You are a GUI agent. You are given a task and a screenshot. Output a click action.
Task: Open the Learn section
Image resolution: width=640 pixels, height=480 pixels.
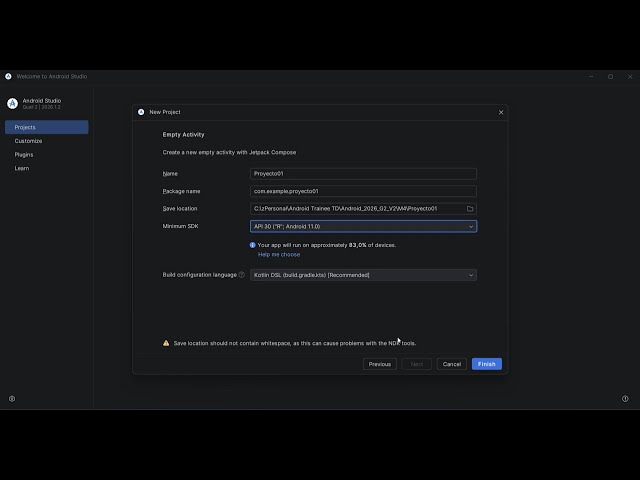(x=22, y=168)
